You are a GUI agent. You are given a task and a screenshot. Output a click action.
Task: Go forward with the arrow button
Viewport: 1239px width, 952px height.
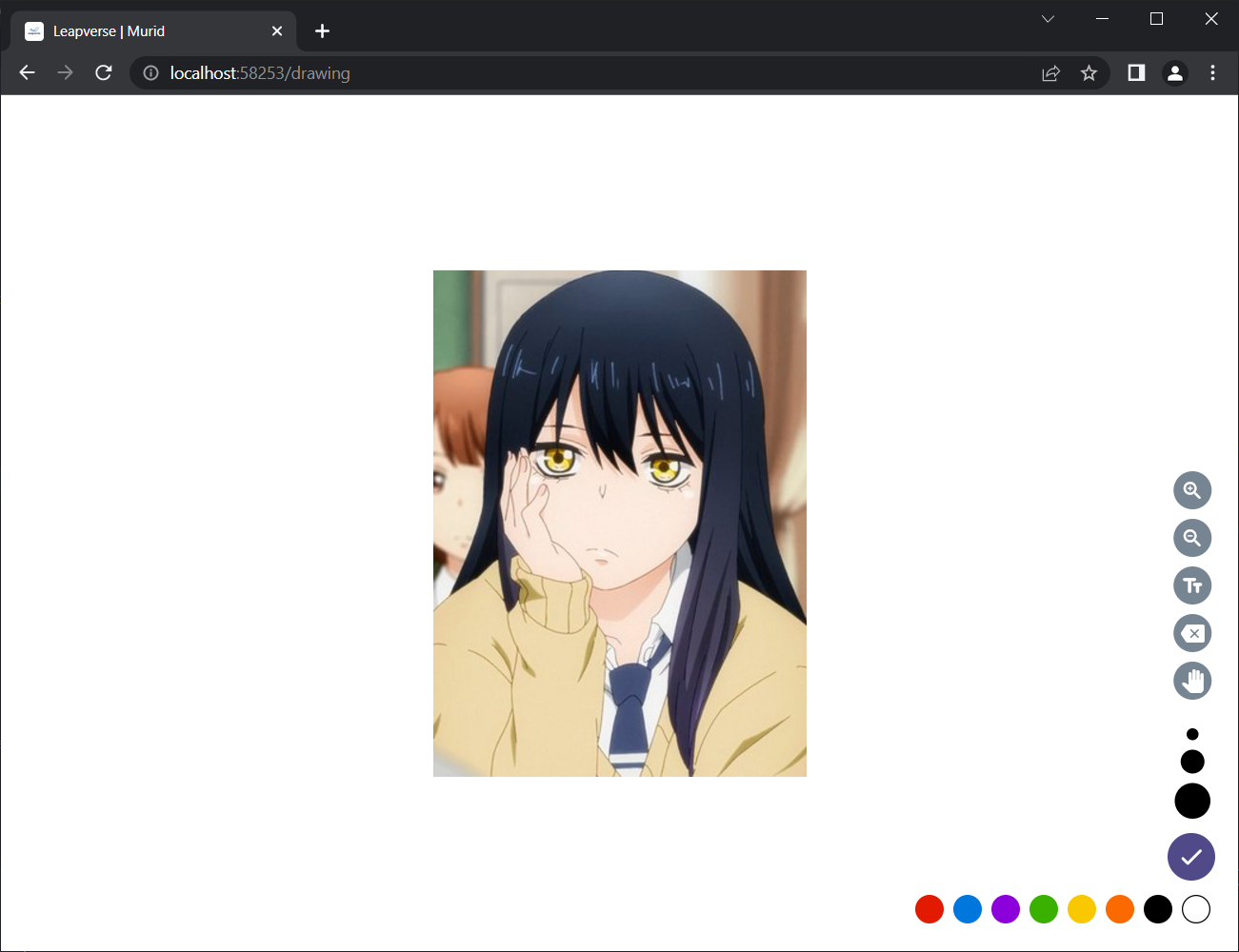[65, 73]
